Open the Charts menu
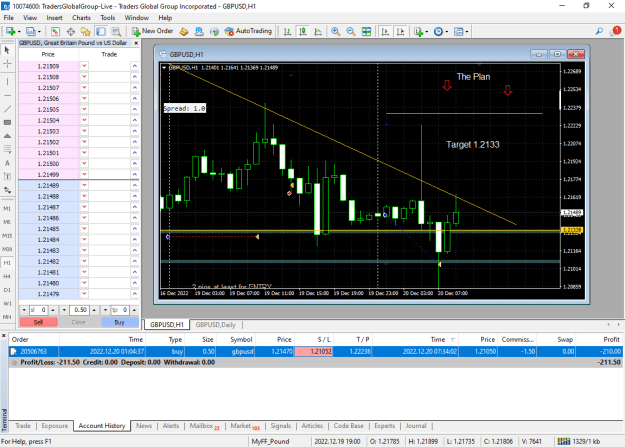This screenshot has height=447, width=625. tap(81, 18)
